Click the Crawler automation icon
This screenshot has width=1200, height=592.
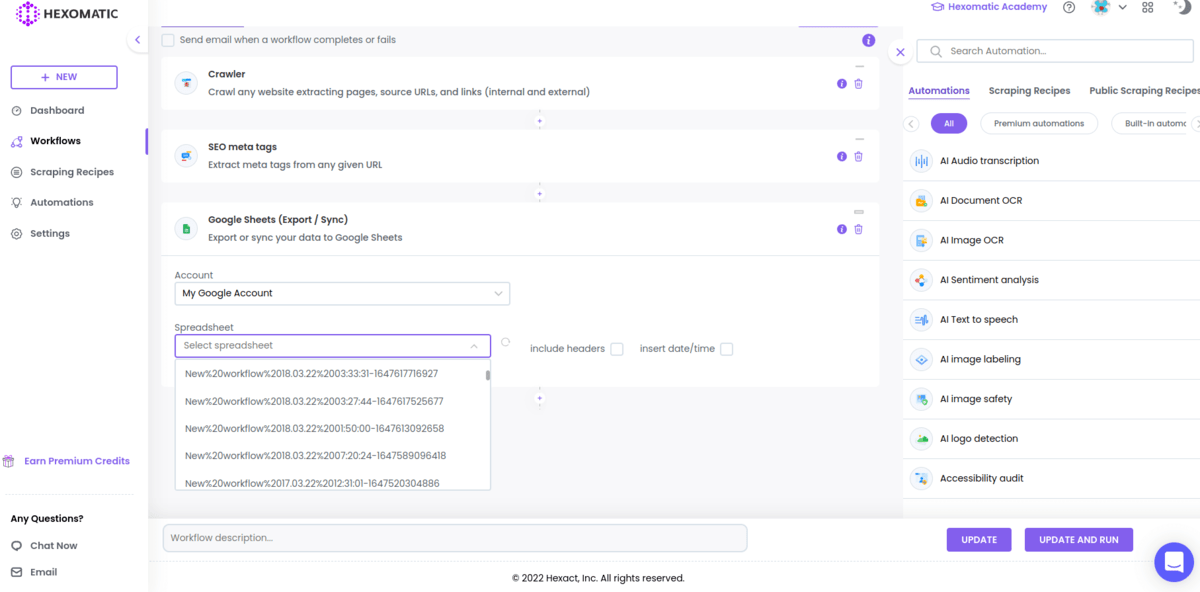[x=186, y=83]
